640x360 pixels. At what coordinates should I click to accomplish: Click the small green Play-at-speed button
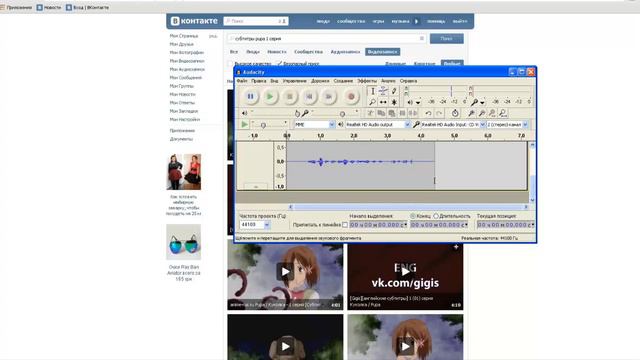(x=244, y=124)
